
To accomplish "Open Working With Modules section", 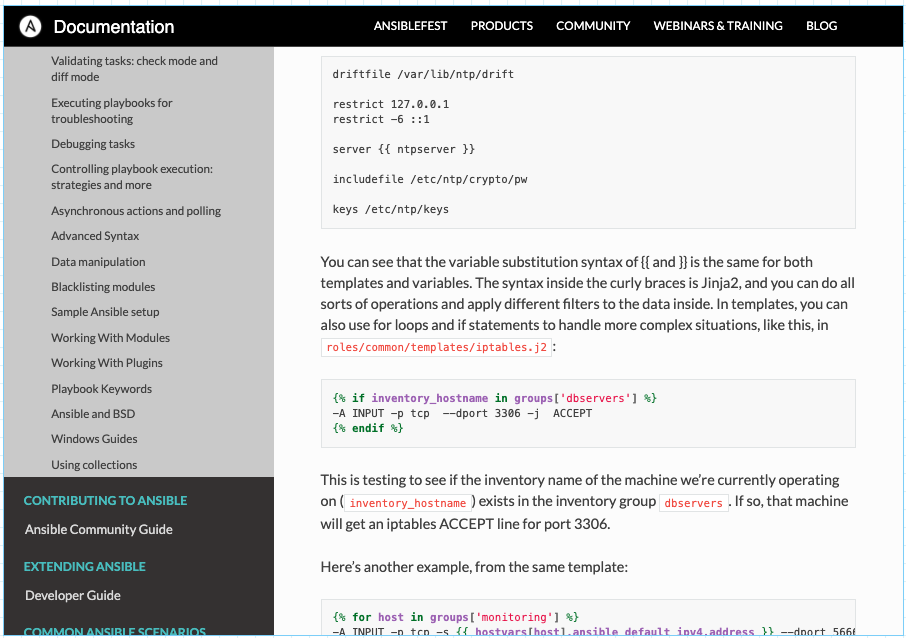I will [110, 337].
